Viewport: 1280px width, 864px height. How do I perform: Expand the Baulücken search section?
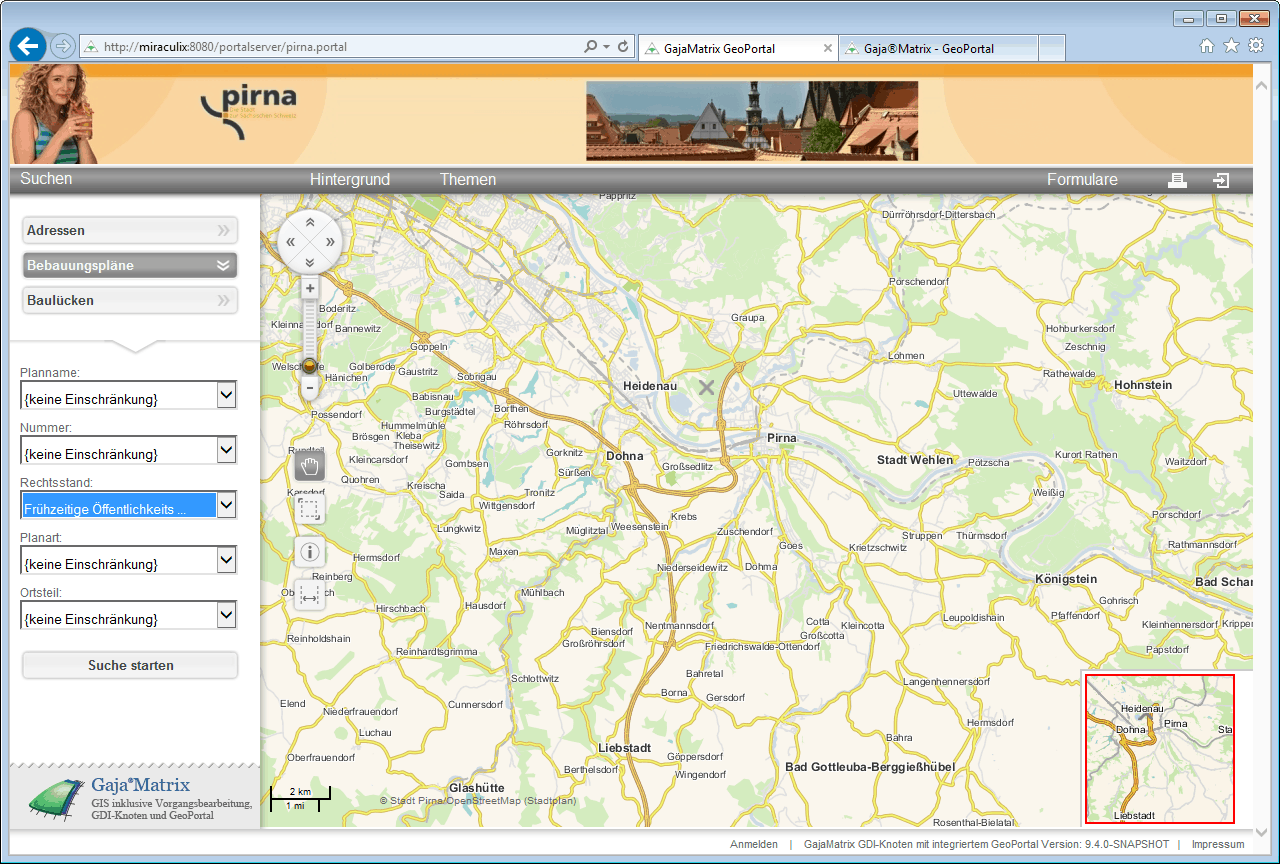tap(130, 300)
